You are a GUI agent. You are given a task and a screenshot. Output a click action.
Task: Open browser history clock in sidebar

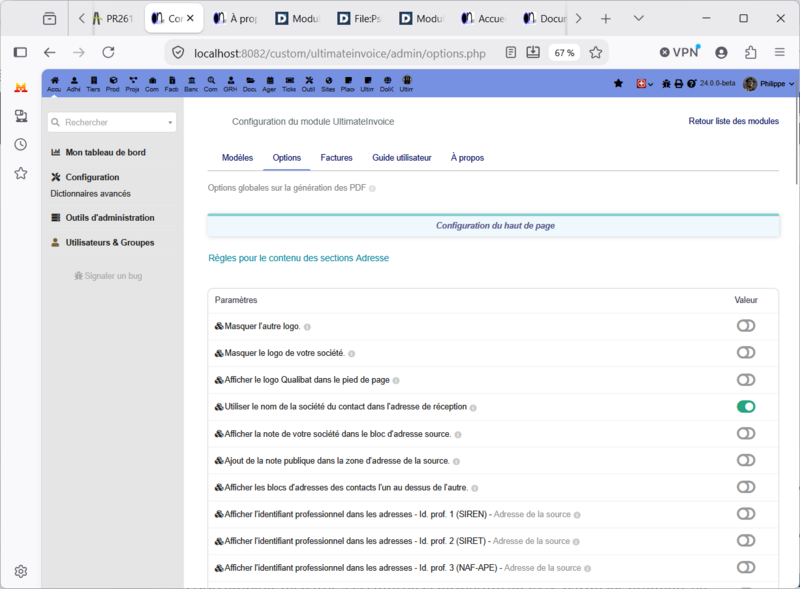(20, 144)
